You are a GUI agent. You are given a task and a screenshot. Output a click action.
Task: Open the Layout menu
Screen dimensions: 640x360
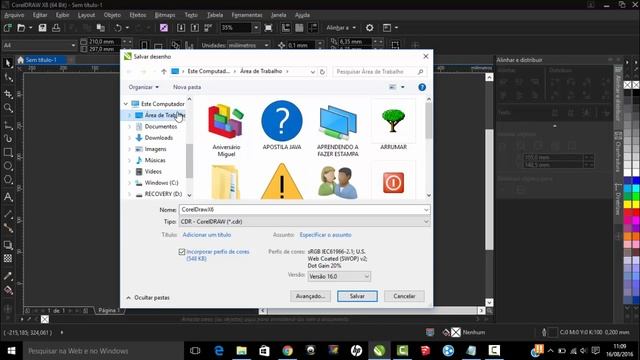point(86,15)
